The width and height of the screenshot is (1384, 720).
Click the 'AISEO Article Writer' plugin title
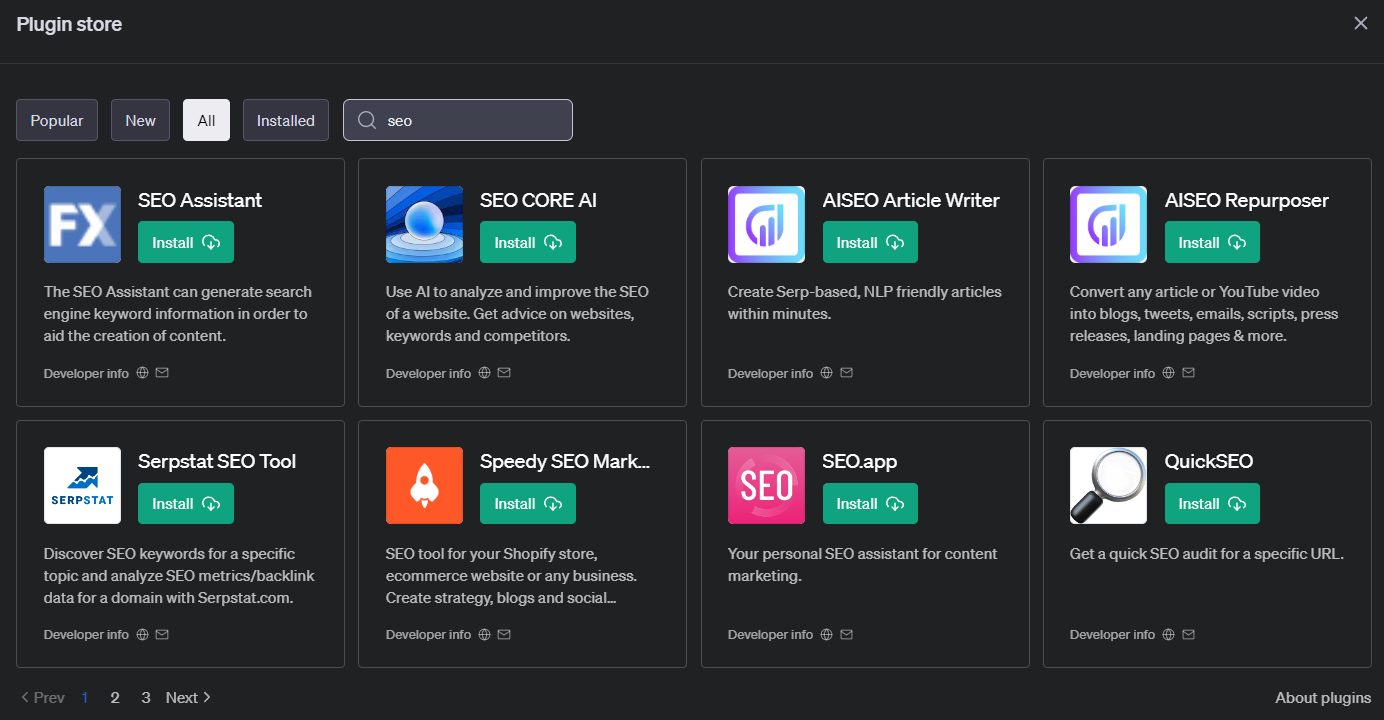(x=911, y=200)
